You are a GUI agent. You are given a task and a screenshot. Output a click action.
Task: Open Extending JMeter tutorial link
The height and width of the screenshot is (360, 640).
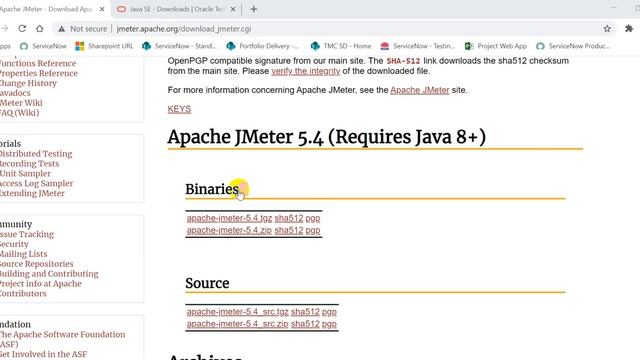click(32, 193)
